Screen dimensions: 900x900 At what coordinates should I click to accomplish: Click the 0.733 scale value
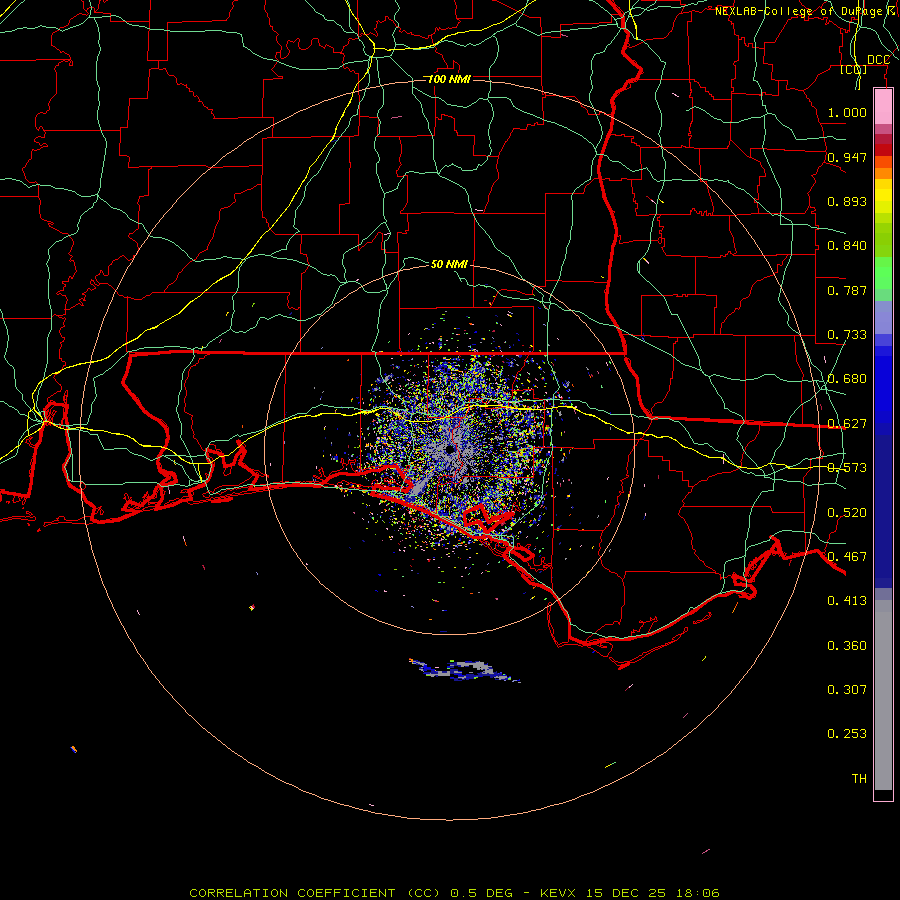click(847, 335)
